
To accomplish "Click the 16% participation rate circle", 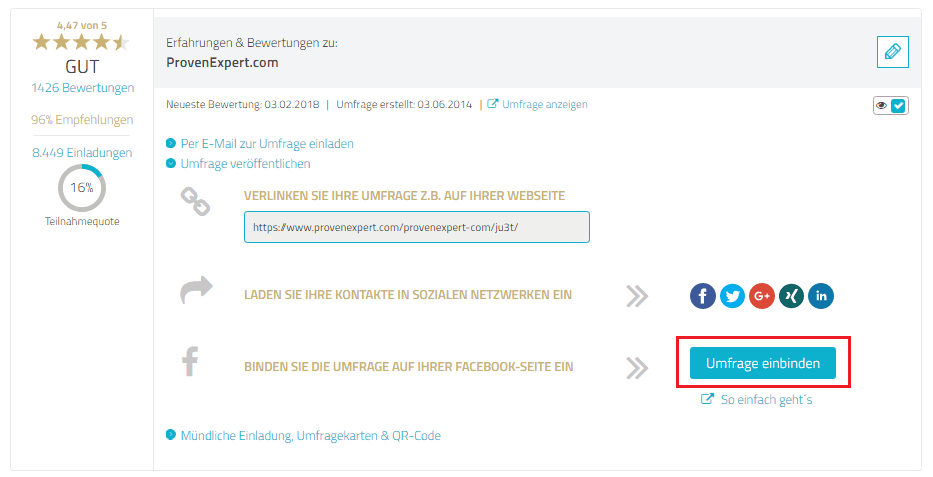I will pos(82,188).
